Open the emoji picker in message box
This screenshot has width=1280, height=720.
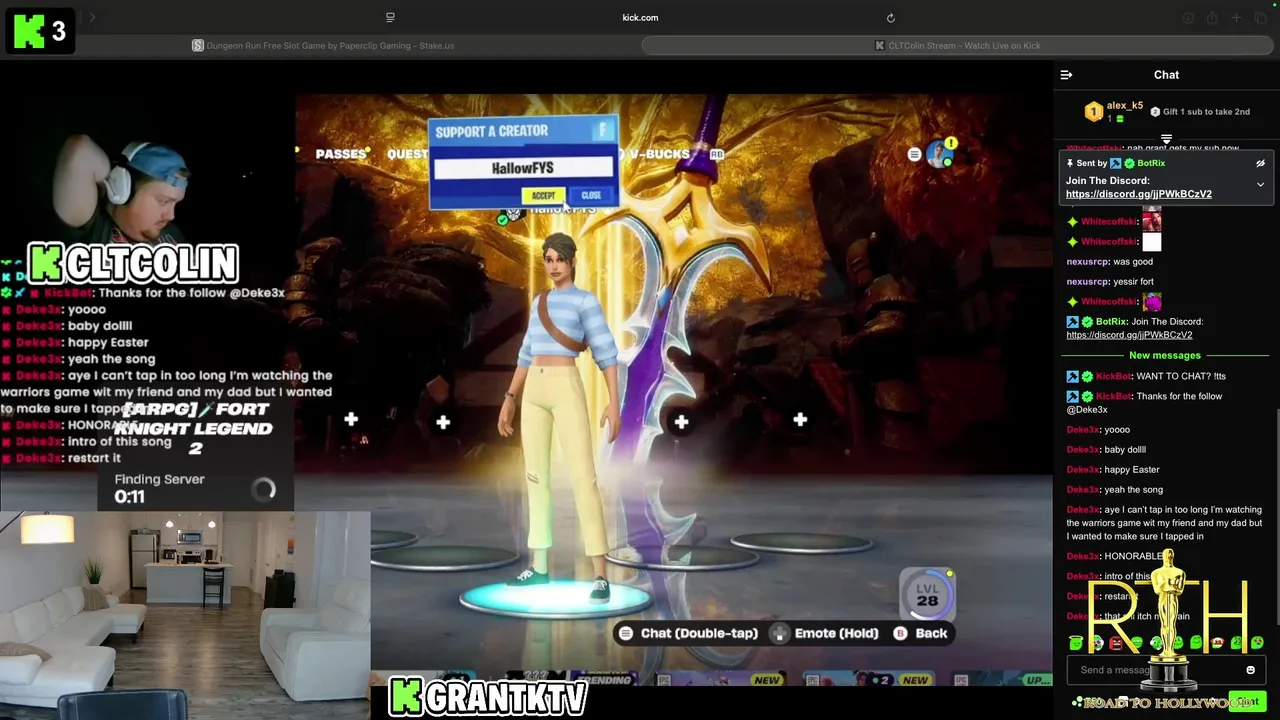pos(1250,670)
